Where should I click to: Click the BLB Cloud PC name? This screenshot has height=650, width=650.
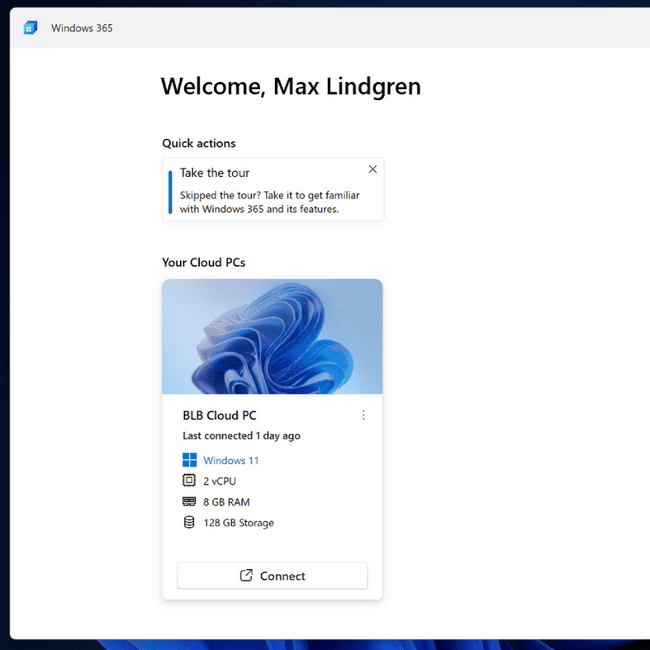(x=219, y=415)
